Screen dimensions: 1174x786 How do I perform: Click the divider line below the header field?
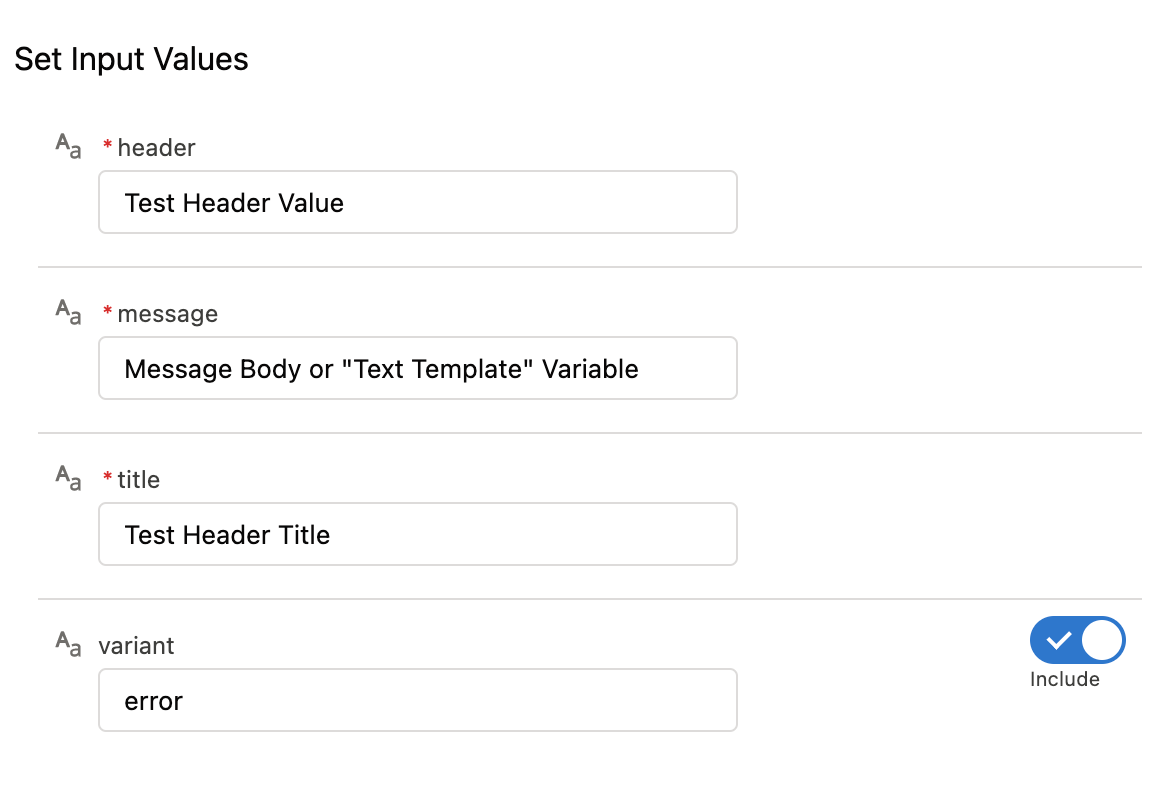tap(590, 267)
